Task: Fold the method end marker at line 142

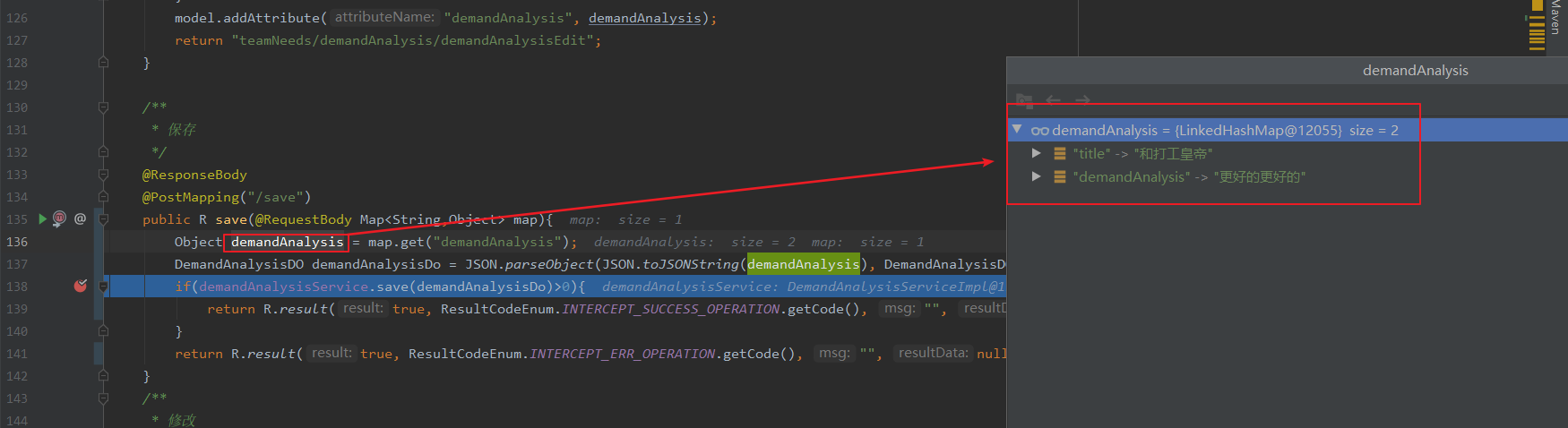Action: 103,376
